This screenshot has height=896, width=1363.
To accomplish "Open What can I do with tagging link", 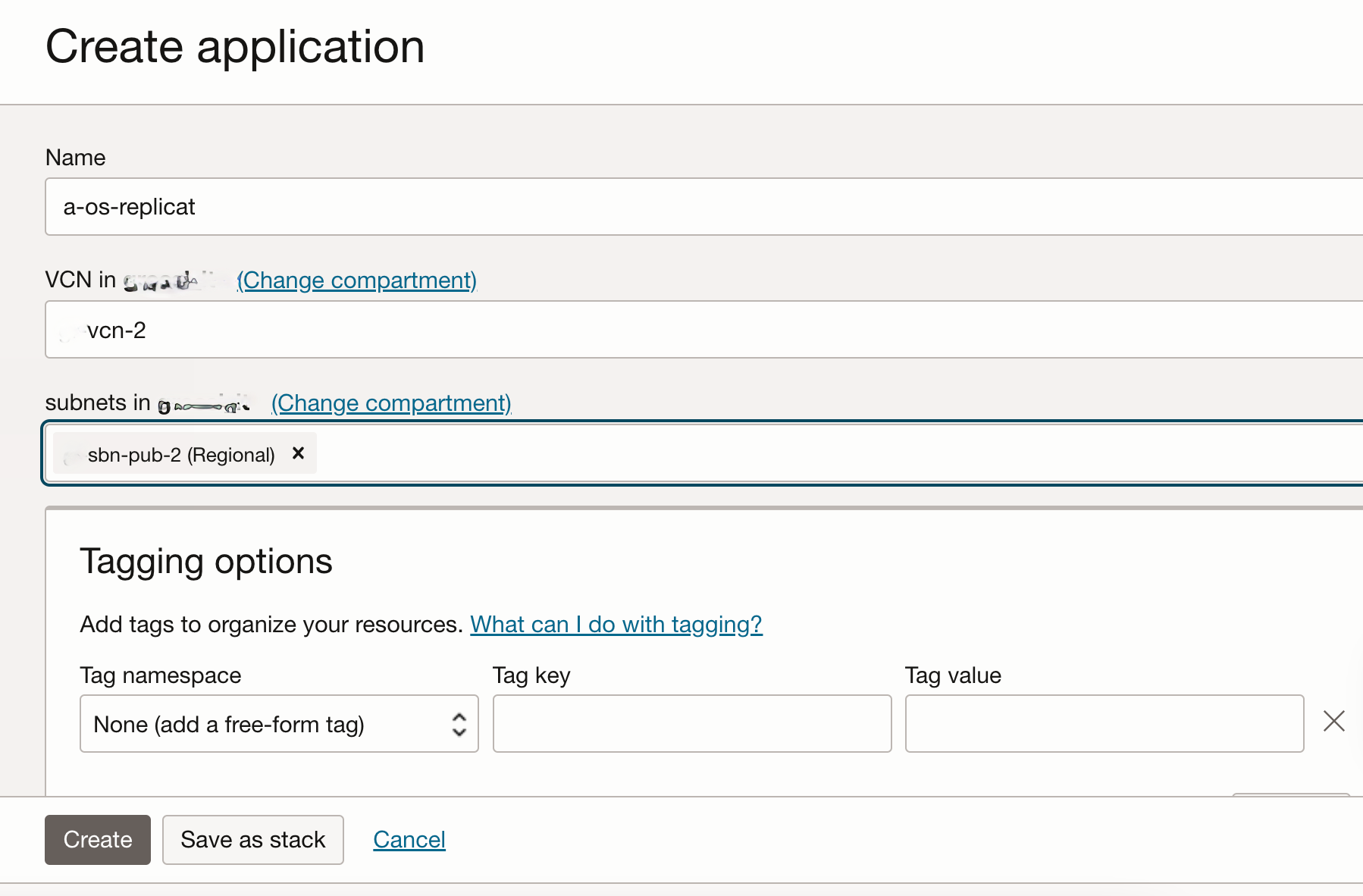I will (616, 625).
